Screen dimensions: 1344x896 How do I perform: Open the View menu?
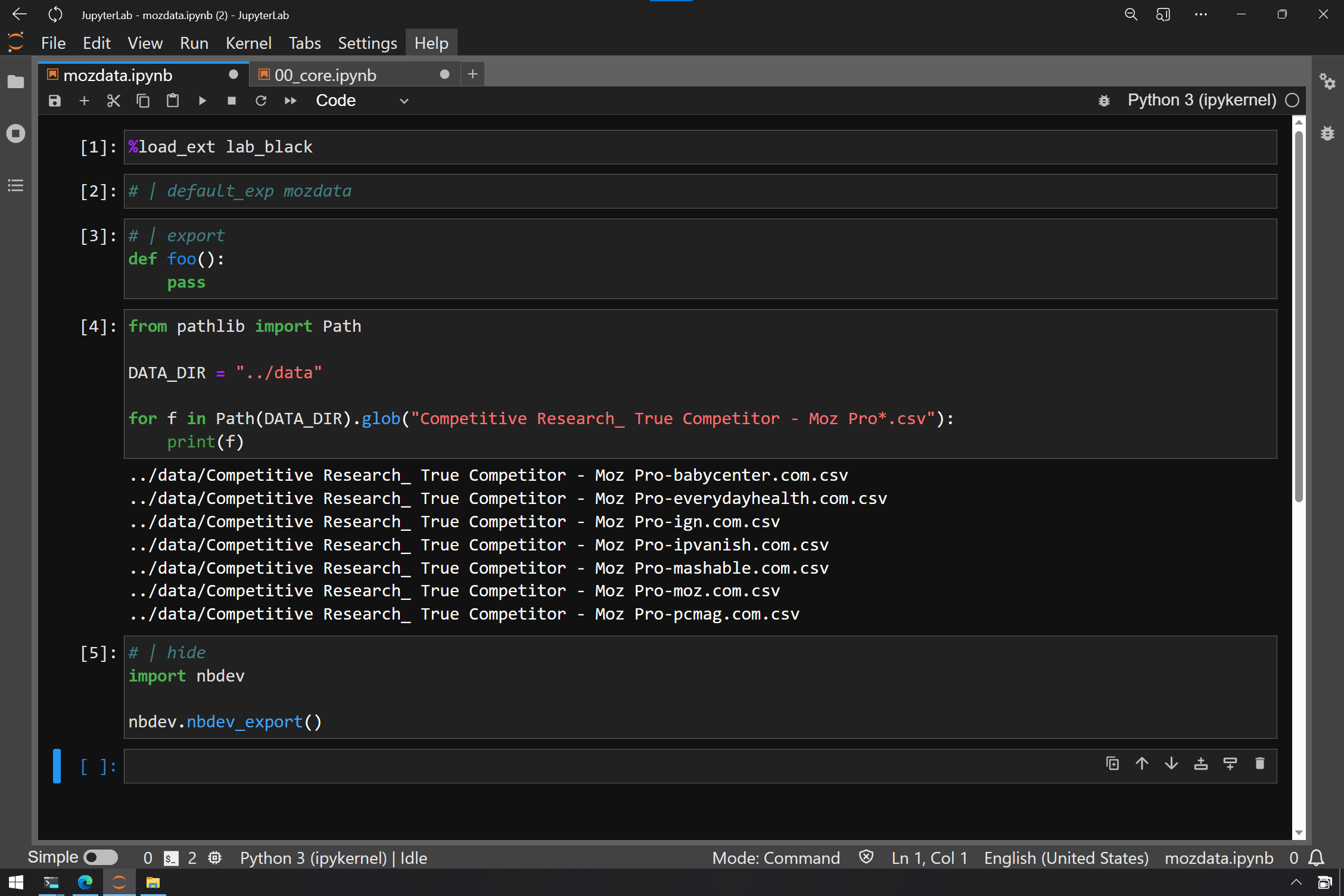145,43
